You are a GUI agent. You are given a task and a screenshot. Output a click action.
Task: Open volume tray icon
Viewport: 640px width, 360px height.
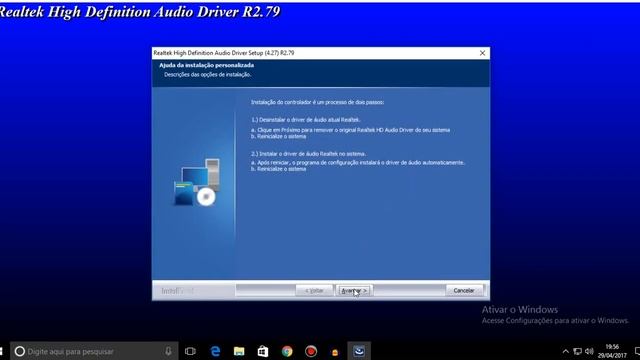coord(589,351)
